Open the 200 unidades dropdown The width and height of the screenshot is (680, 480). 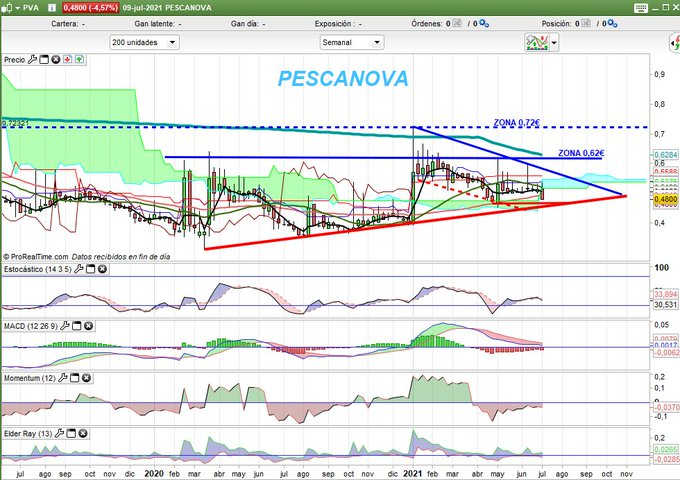[x=144, y=42]
